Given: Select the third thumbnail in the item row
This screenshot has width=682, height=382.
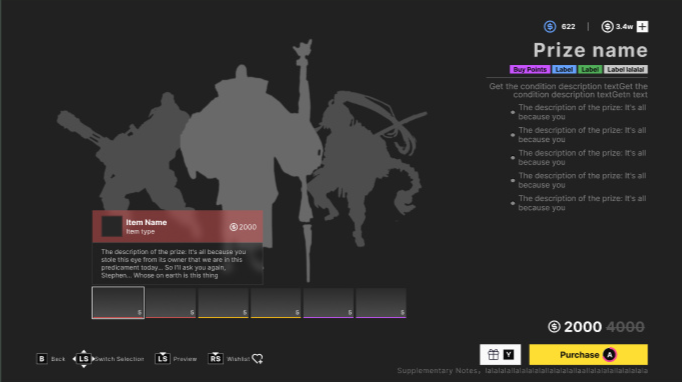Looking at the screenshot, I should [x=223, y=303].
